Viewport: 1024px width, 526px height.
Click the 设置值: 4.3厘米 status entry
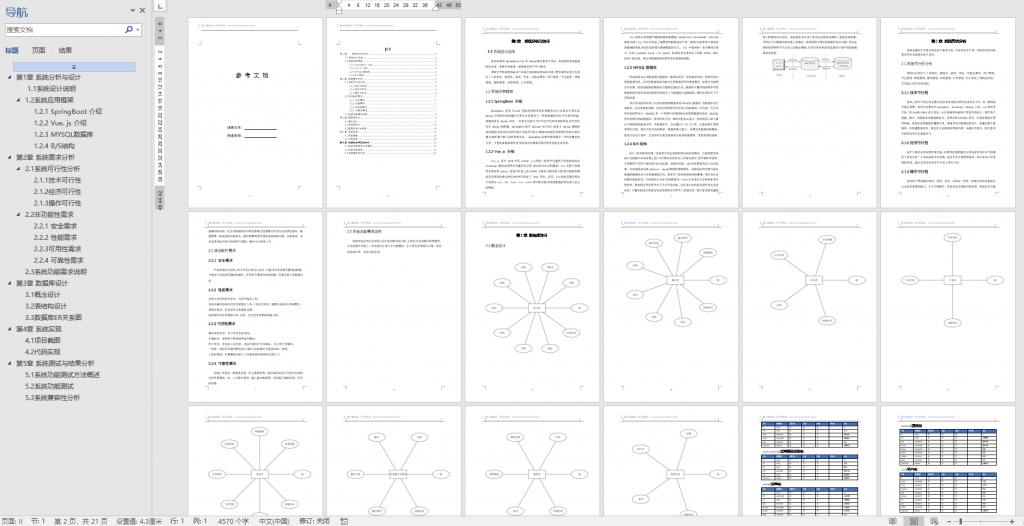point(138,521)
